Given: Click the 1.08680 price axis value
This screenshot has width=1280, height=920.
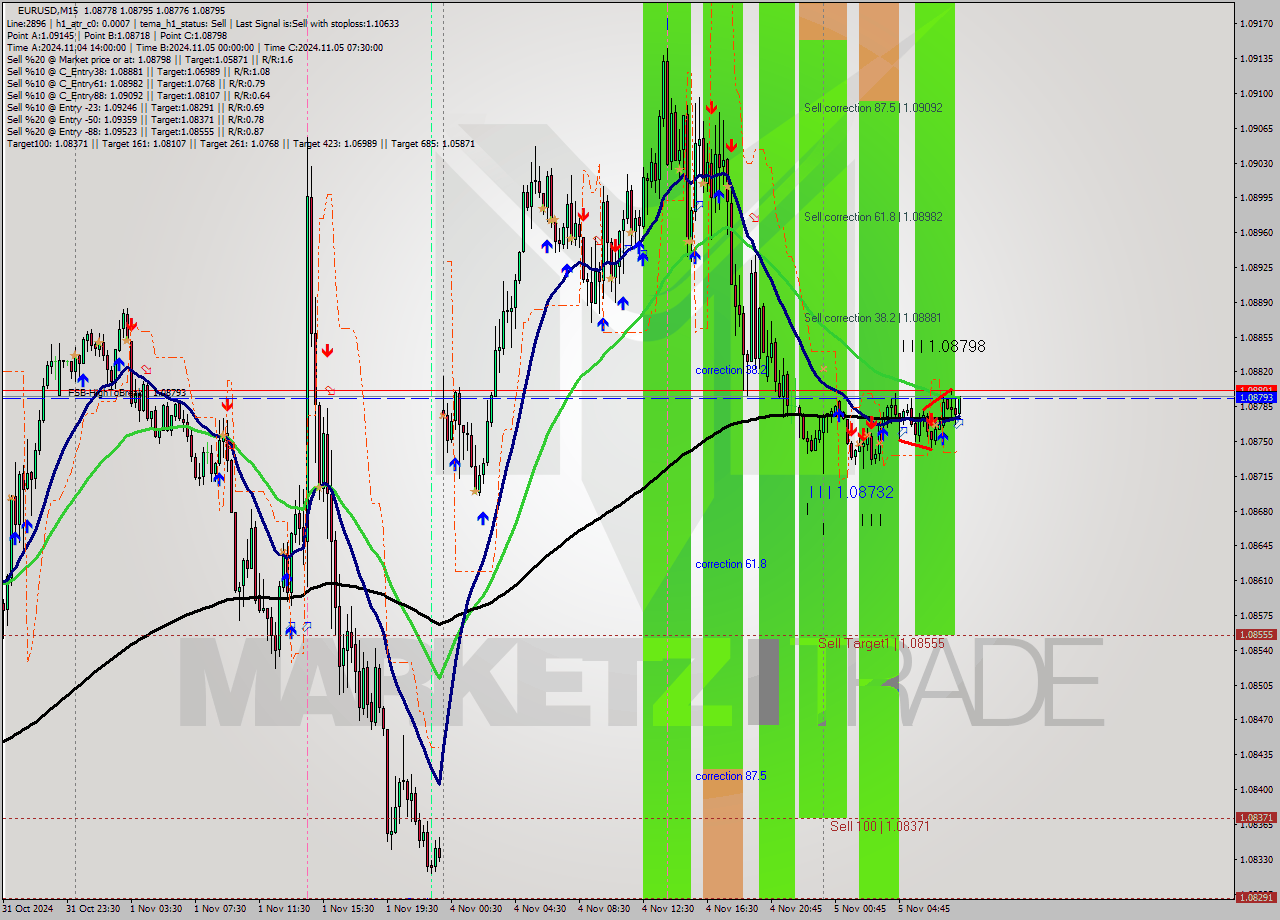Looking at the screenshot, I should pyautogui.click(x=1256, y=511).
